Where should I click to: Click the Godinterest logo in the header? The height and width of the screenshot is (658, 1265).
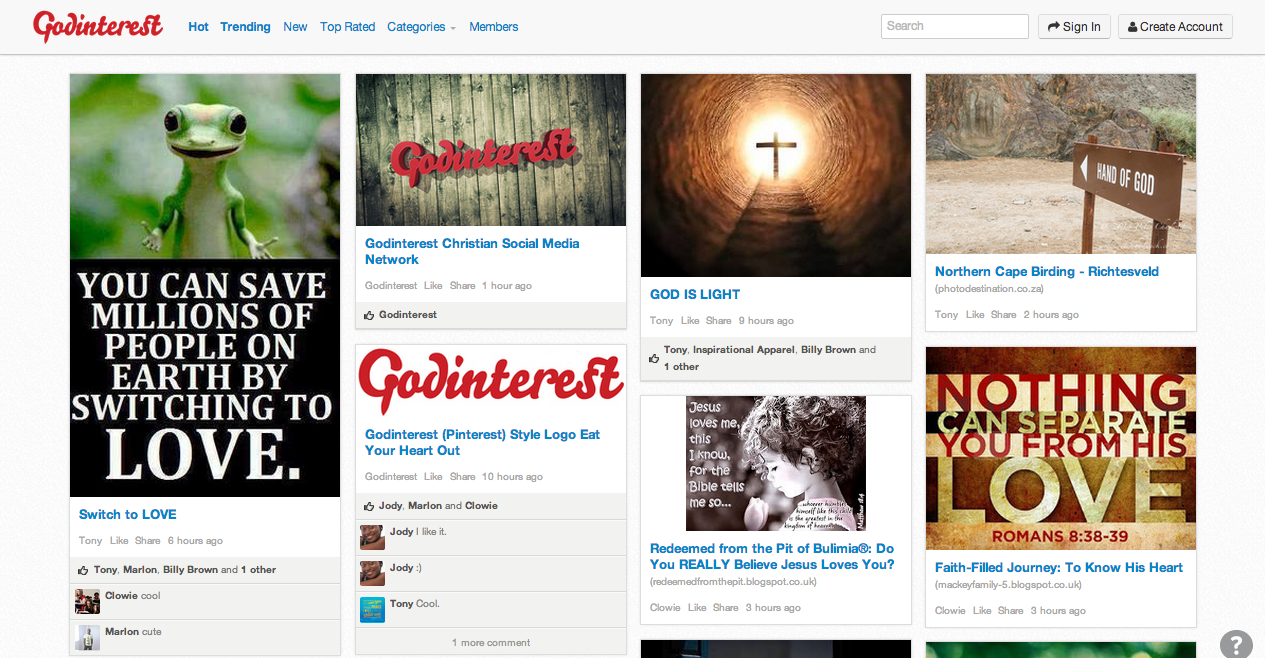coord(98,27)
